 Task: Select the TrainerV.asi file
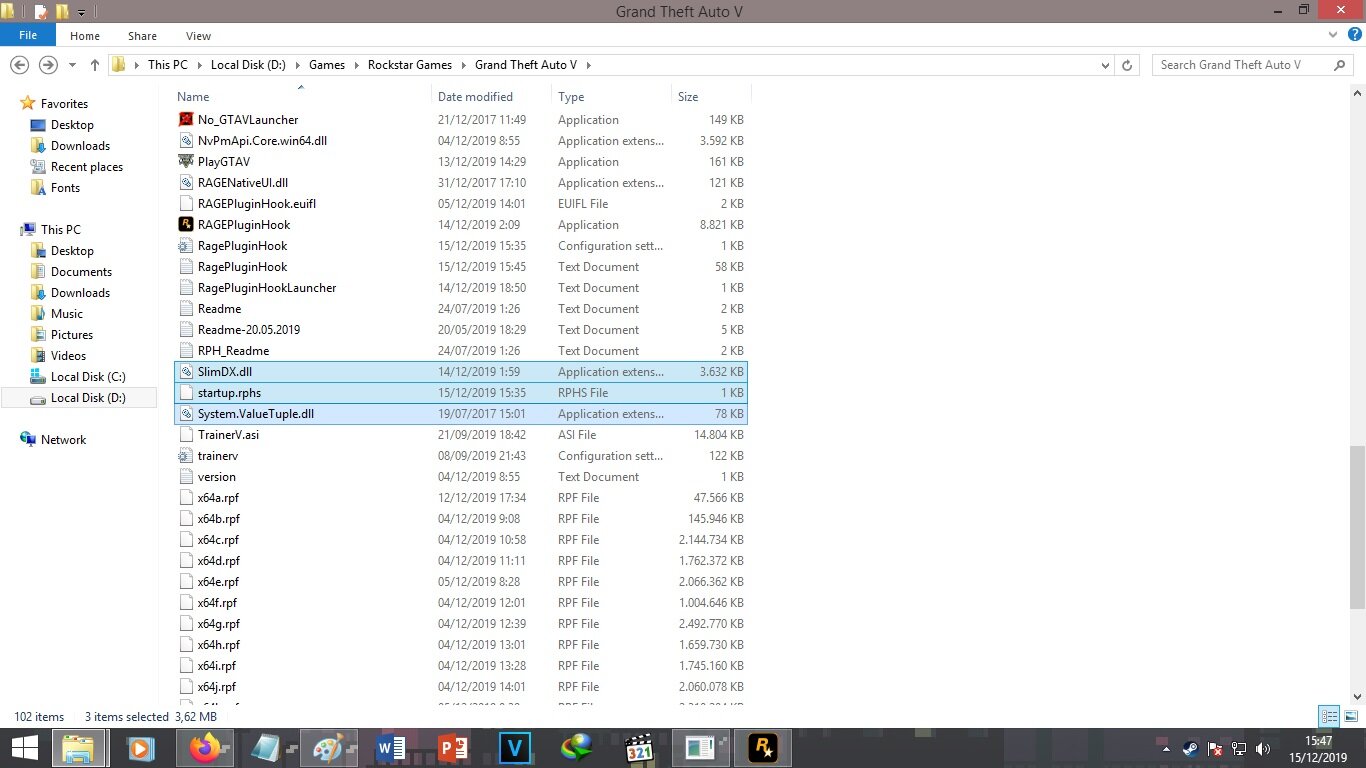tap(461, 435)
